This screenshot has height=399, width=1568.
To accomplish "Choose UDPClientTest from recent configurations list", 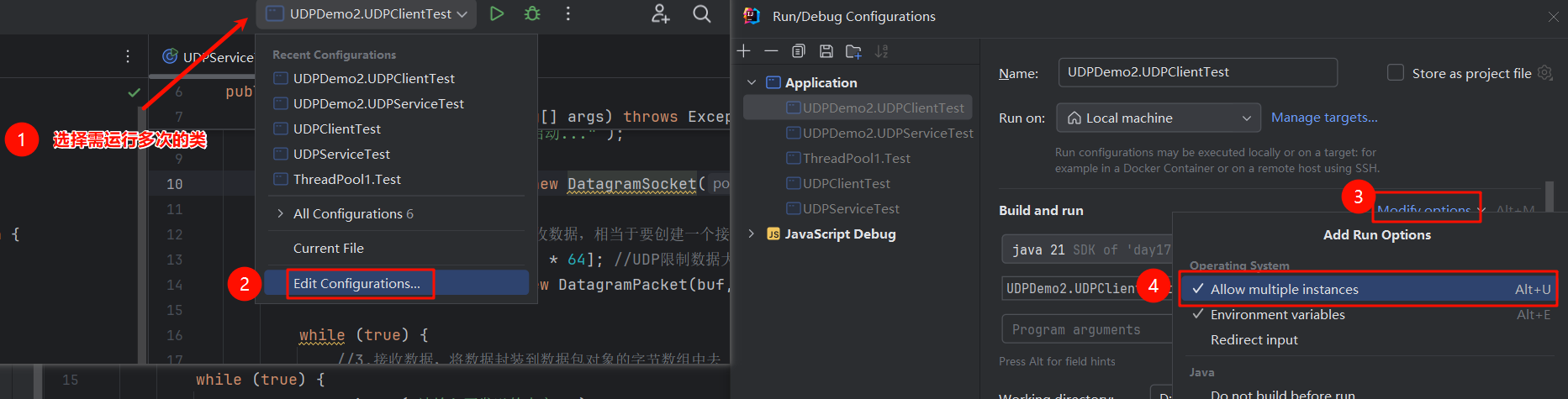I will coord(397,129).
